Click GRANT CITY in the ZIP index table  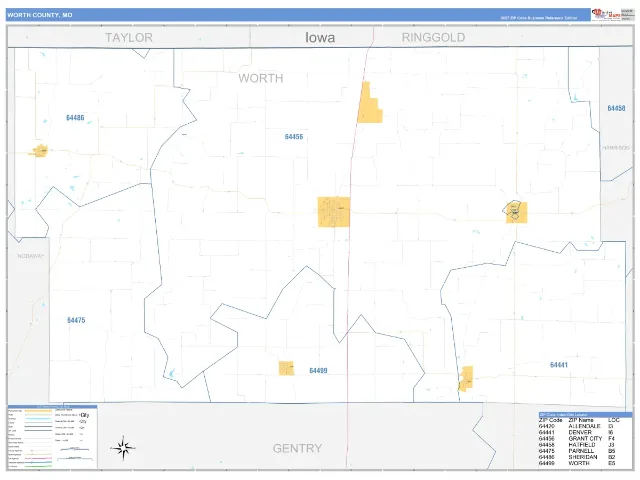(585, 438)
